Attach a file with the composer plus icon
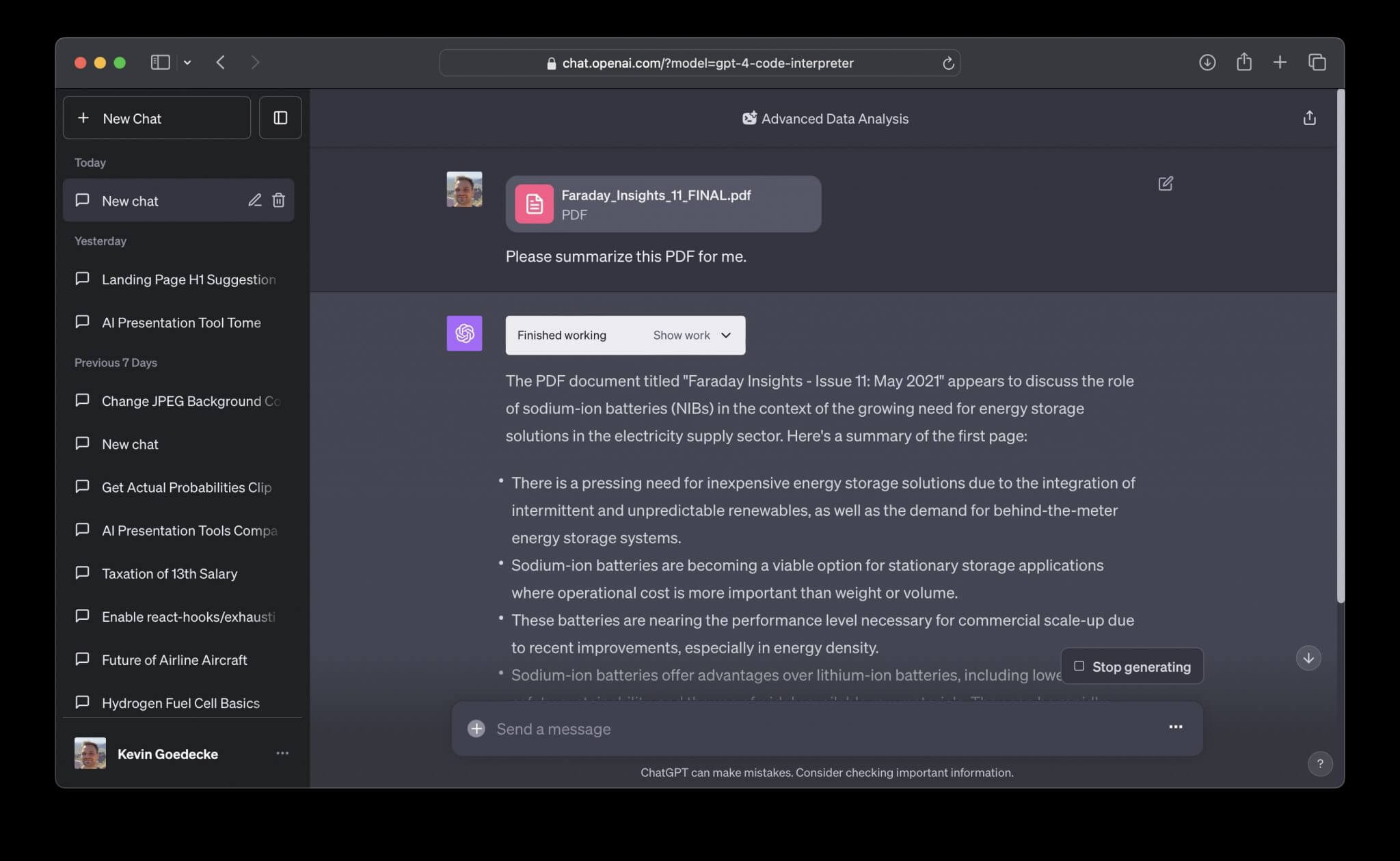The width and height of the screenshot is (1400, 861). [476, 728]
